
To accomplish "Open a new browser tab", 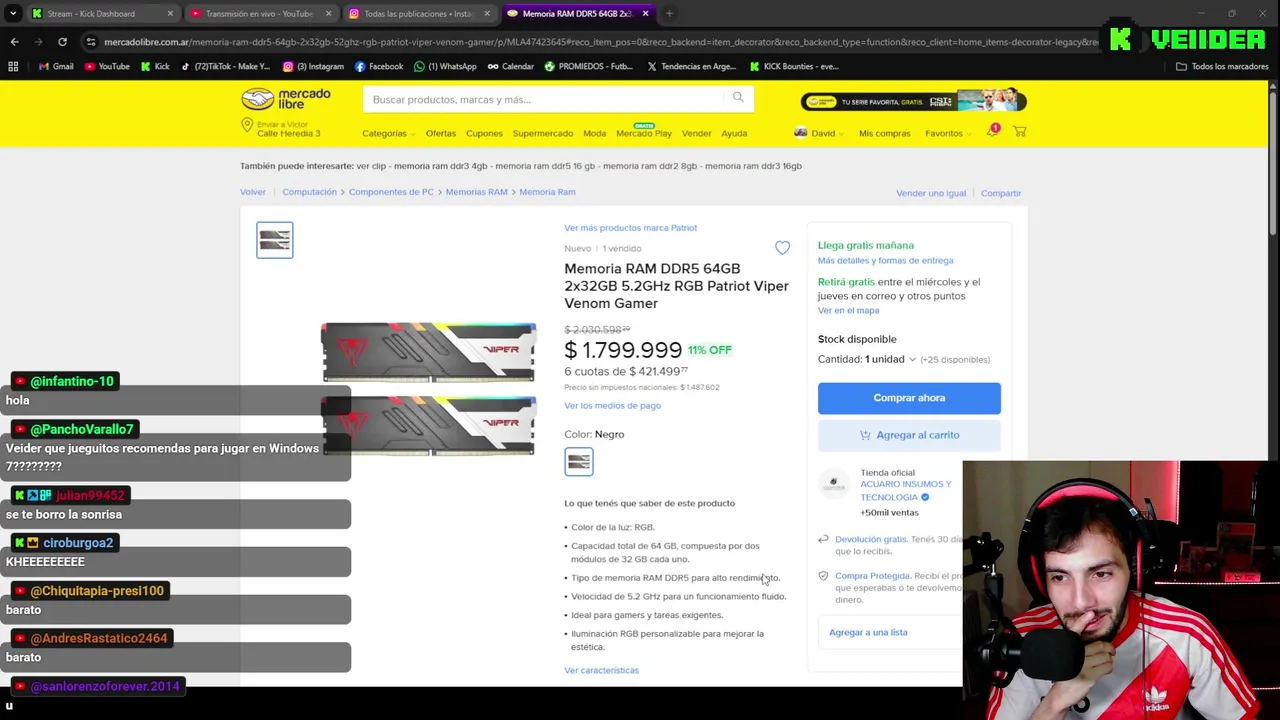I will (x=669, y=14).
